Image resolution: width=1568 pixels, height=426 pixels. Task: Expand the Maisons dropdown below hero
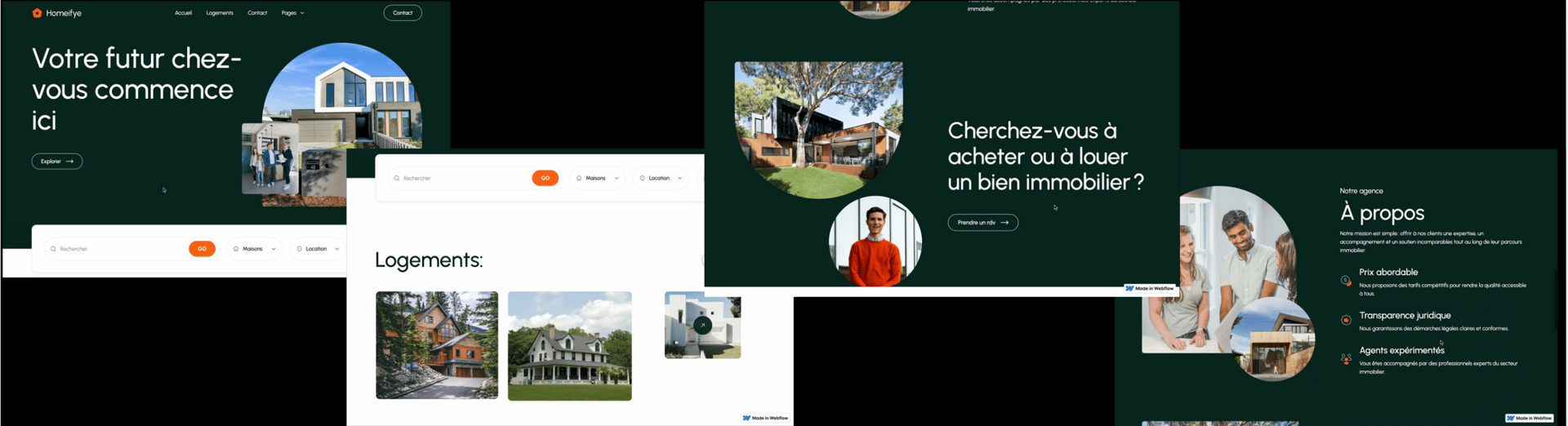tap(255, 249)
